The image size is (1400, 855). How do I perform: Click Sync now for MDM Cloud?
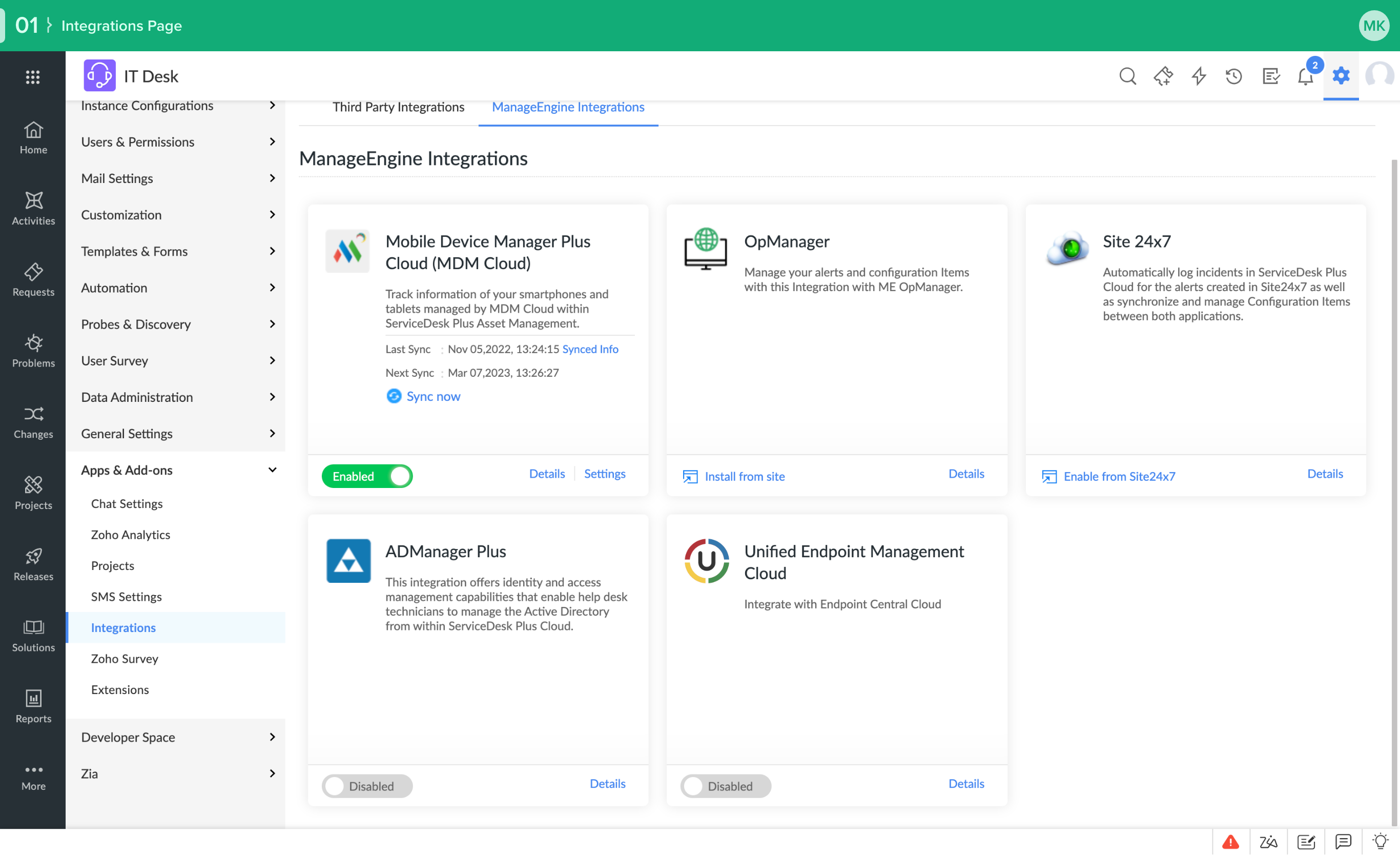423,396
